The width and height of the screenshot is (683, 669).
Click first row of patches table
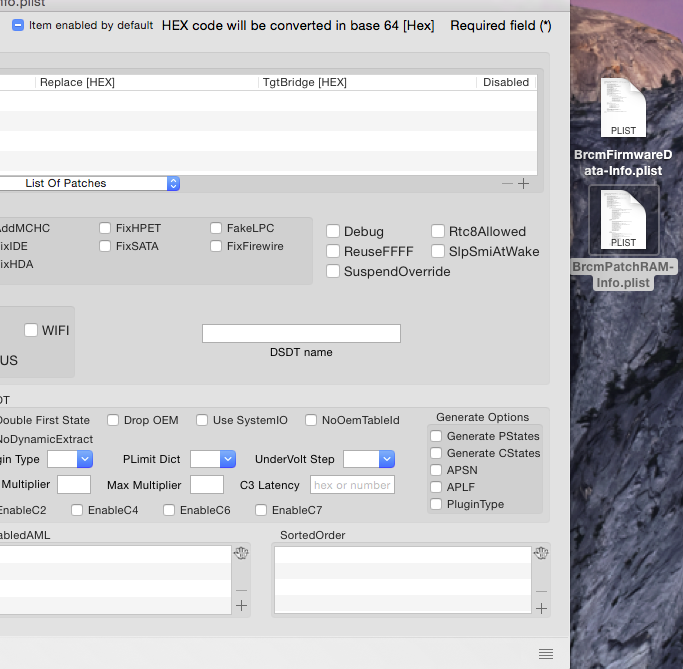[x=268, y=101]
